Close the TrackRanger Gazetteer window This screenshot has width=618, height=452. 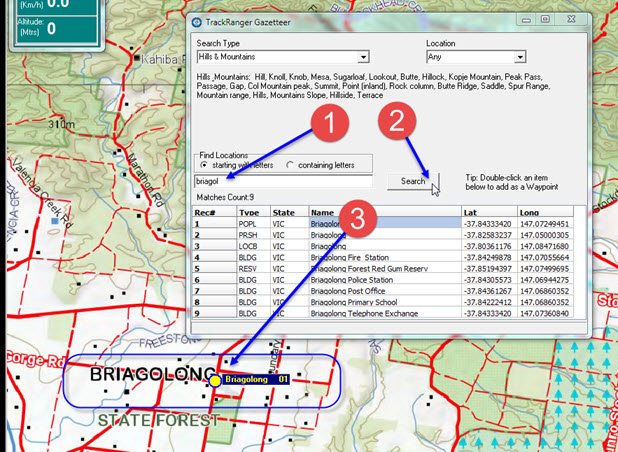571,19
